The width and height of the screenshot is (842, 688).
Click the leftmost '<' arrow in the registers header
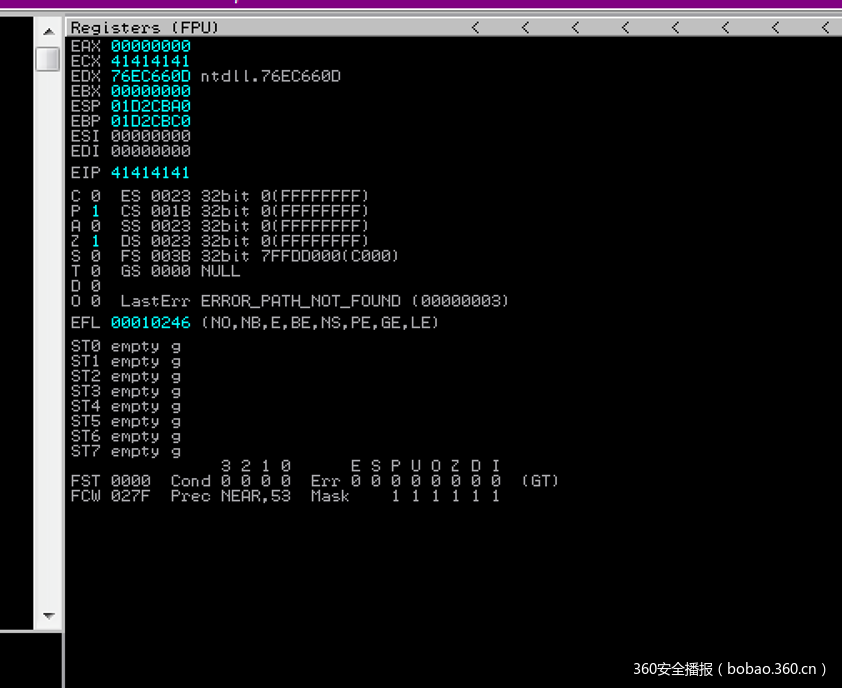[x=475, y=28]
